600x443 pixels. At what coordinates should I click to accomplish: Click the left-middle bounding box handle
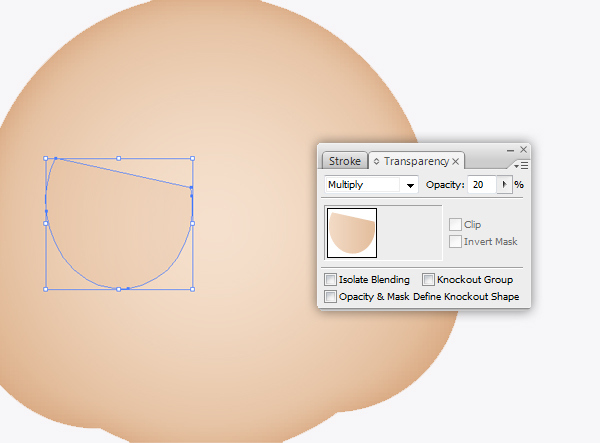pos(46,223)
